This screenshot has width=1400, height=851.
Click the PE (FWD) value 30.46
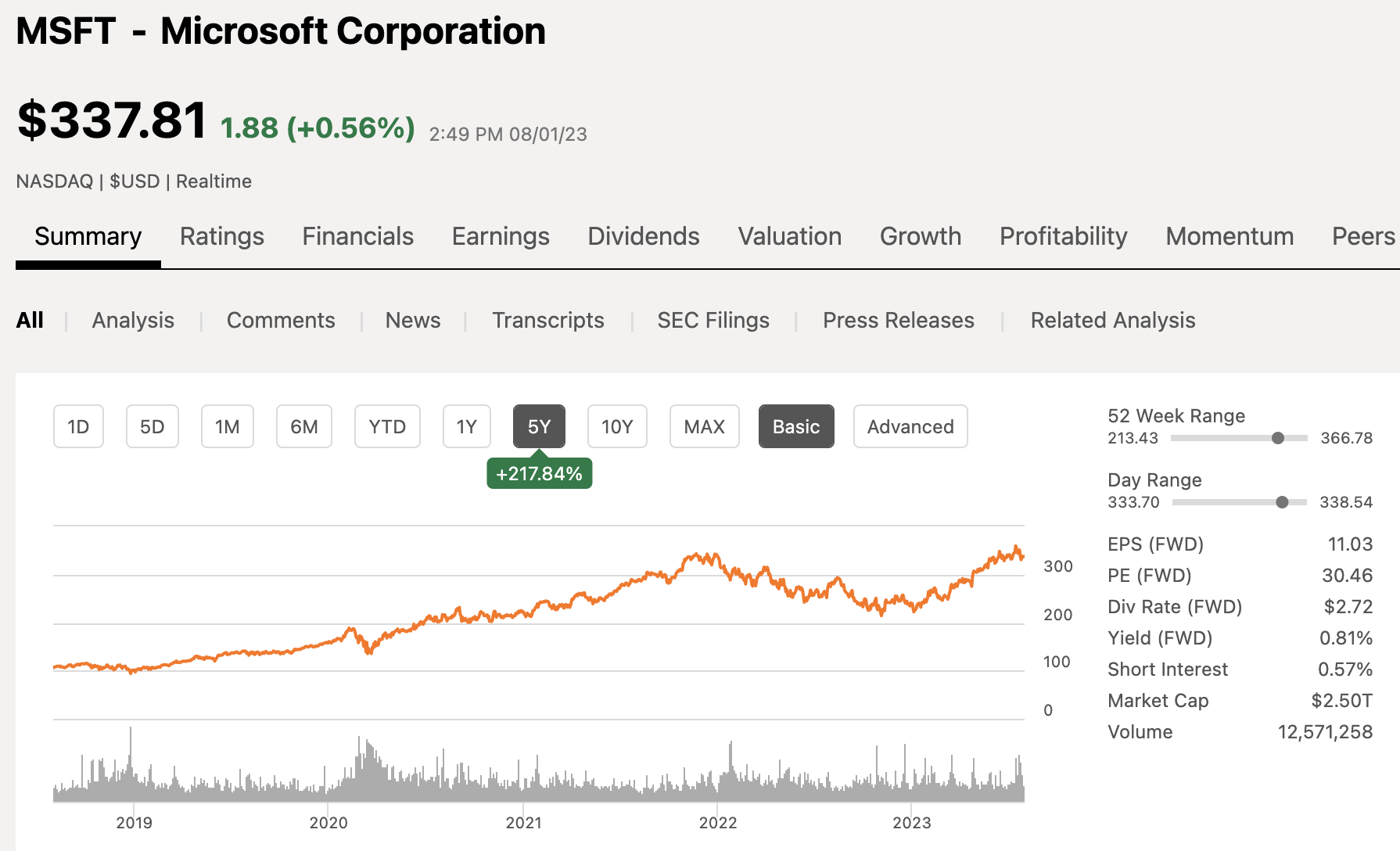tap(1347, 576)
